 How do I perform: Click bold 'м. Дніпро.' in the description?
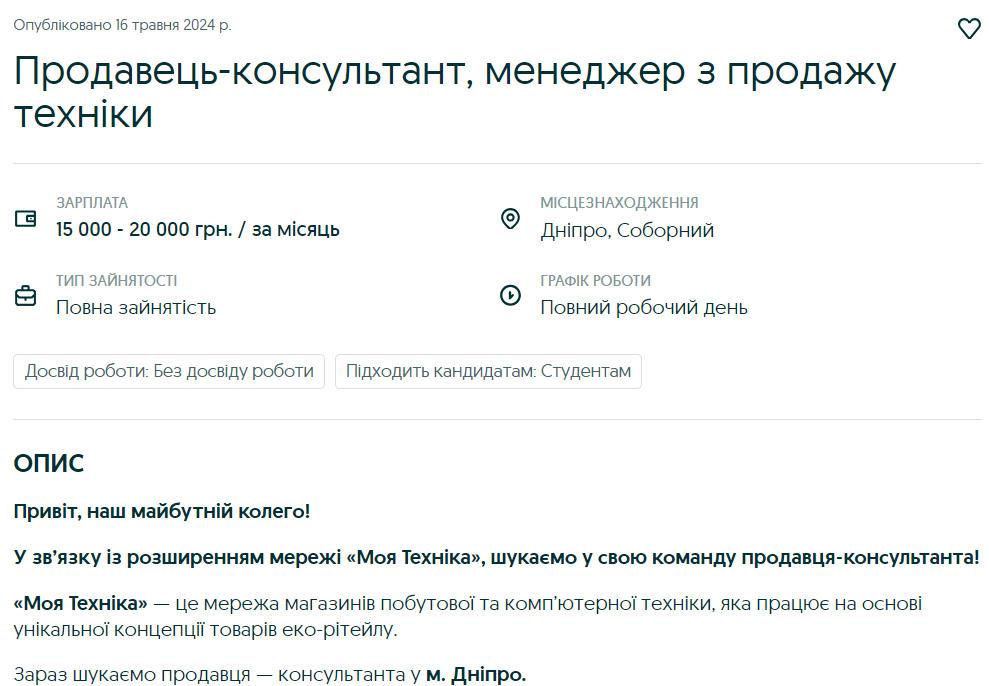[x=475, y=675]
